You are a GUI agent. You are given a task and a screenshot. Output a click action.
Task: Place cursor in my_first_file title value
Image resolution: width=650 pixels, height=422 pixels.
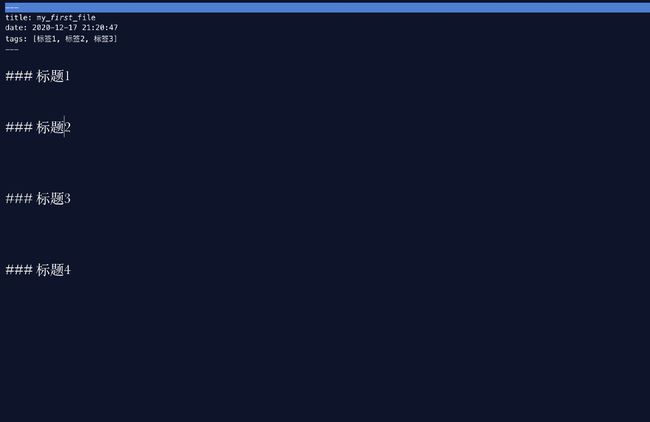pos(66,17)
